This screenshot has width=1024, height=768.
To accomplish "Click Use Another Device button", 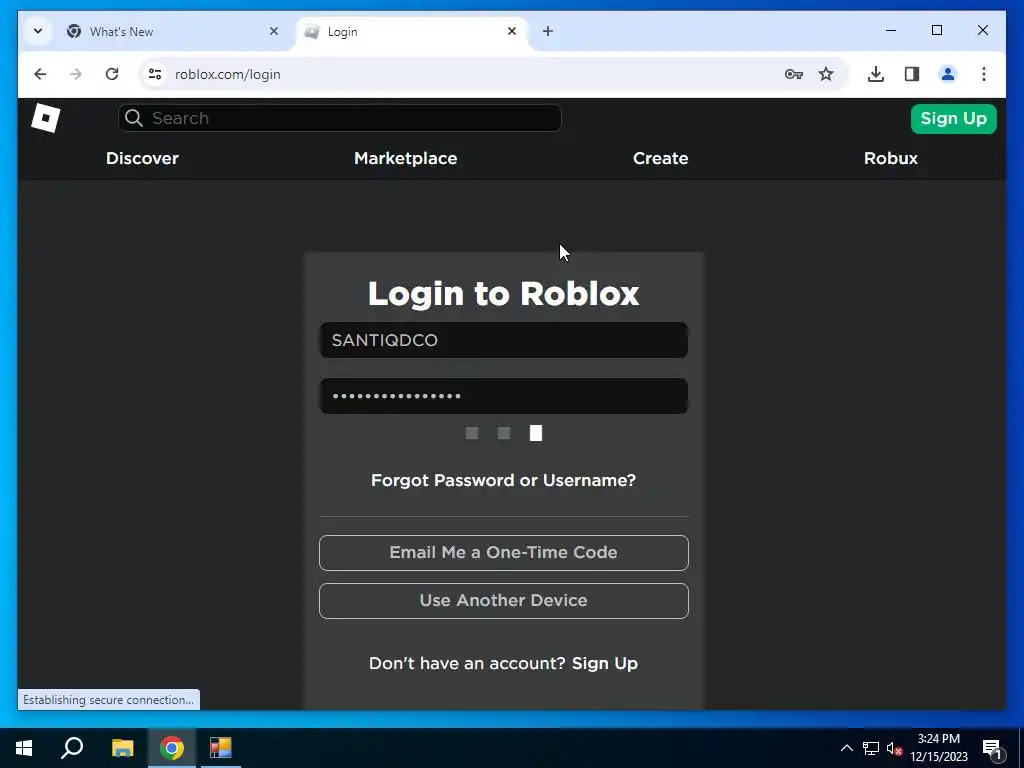I will point(504,601).
